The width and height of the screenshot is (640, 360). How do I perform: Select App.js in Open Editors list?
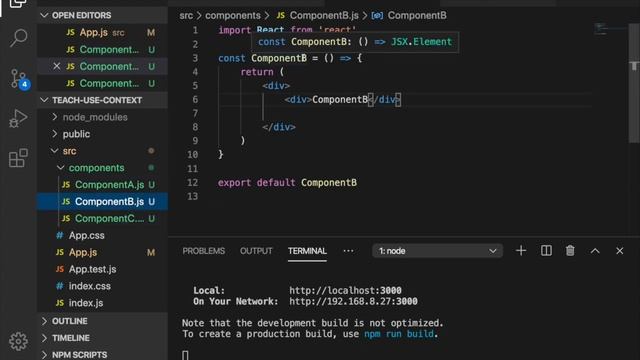click(x=102, y=32)
